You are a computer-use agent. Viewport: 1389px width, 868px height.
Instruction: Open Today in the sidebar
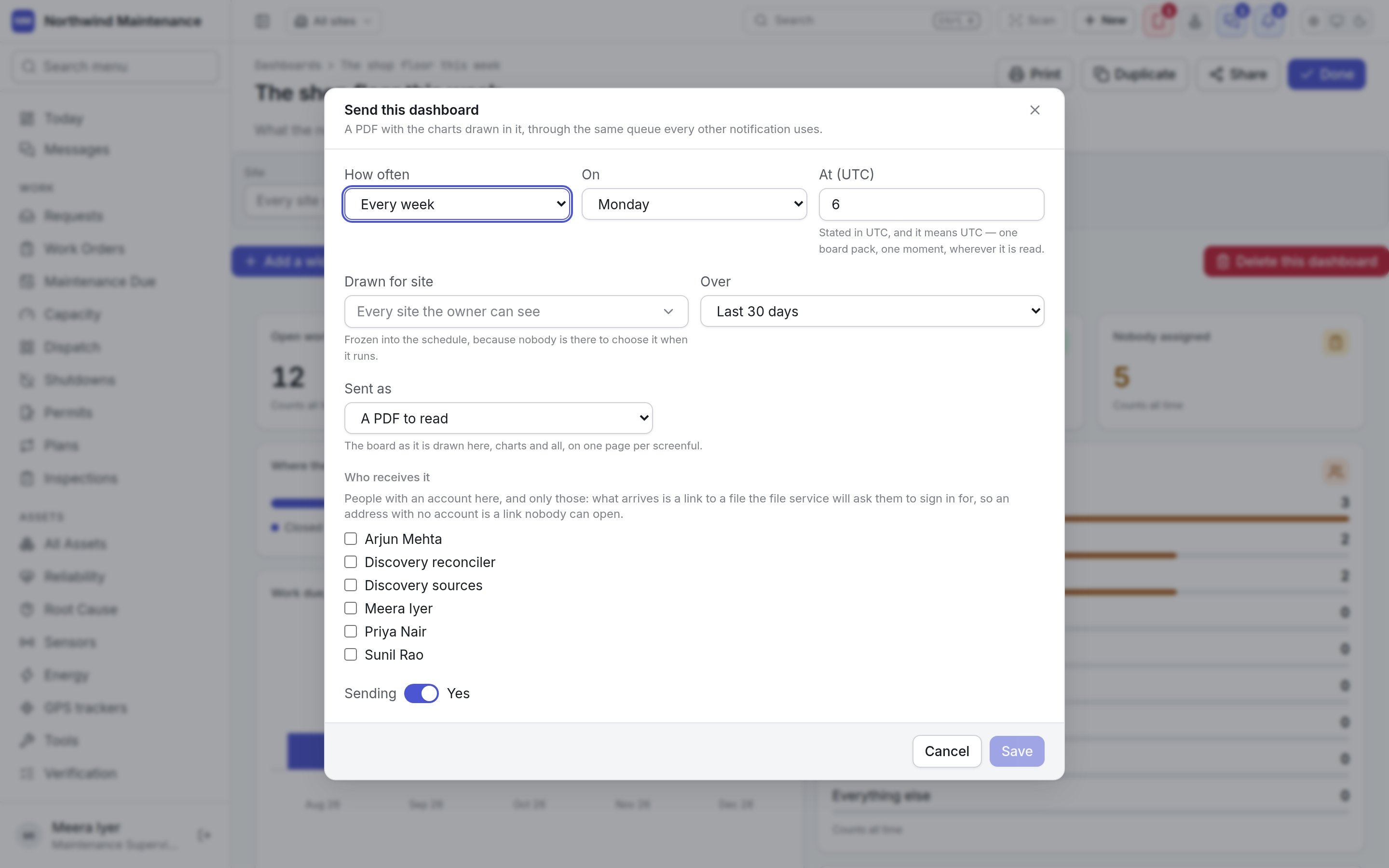click(x=64, y=118)
